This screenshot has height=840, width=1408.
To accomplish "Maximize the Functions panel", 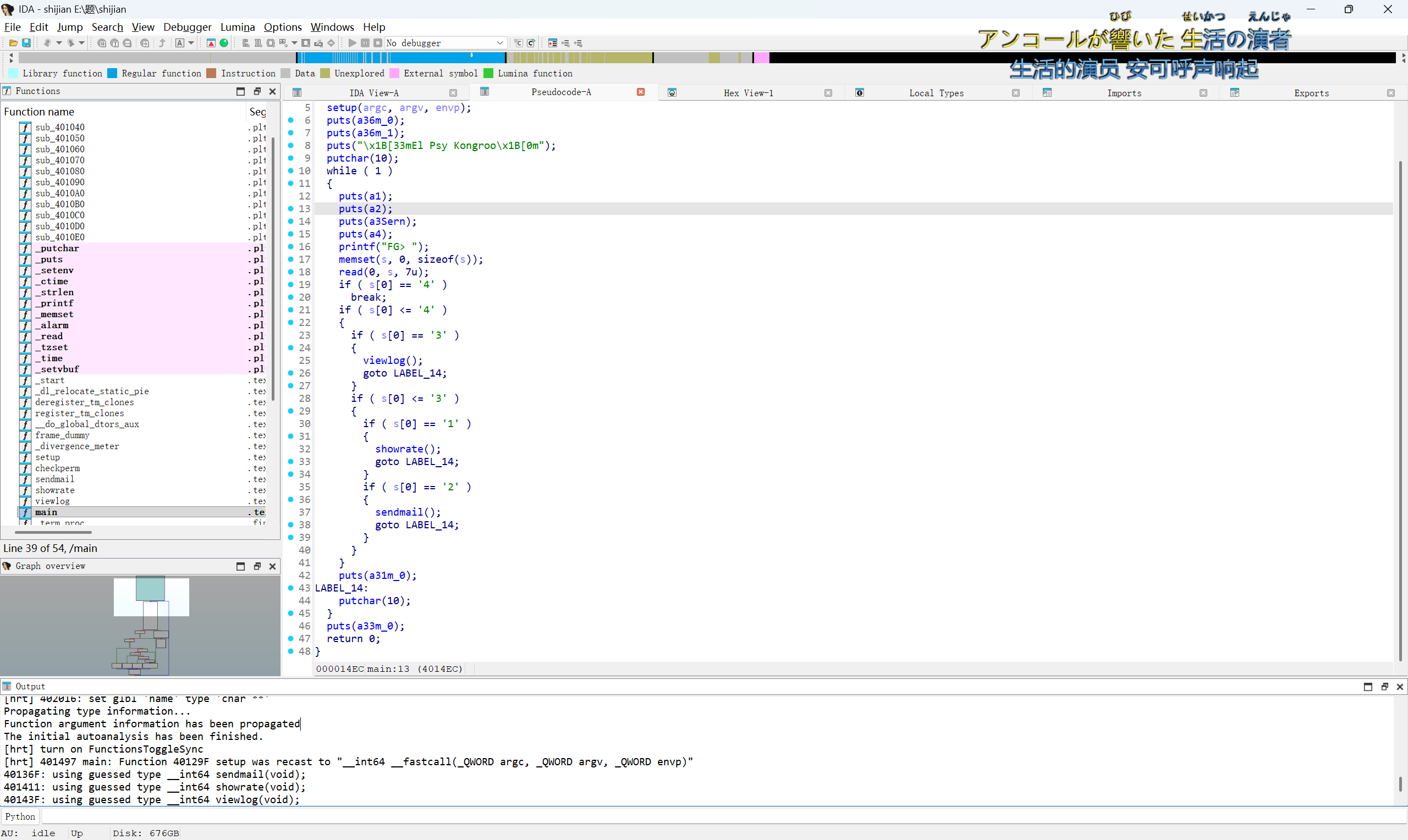I will coord(240,91).
